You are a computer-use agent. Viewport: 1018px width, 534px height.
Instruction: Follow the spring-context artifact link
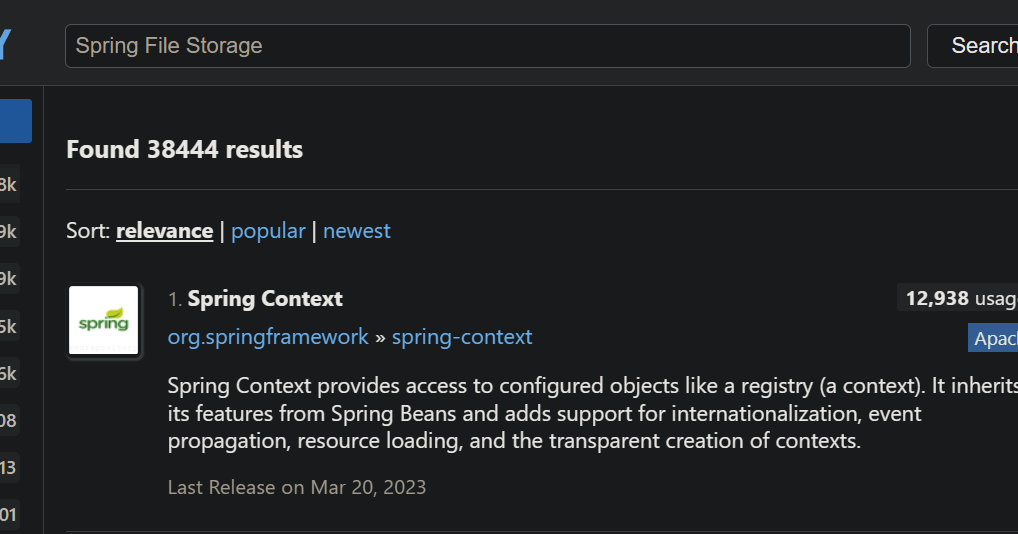coord(462,337)
